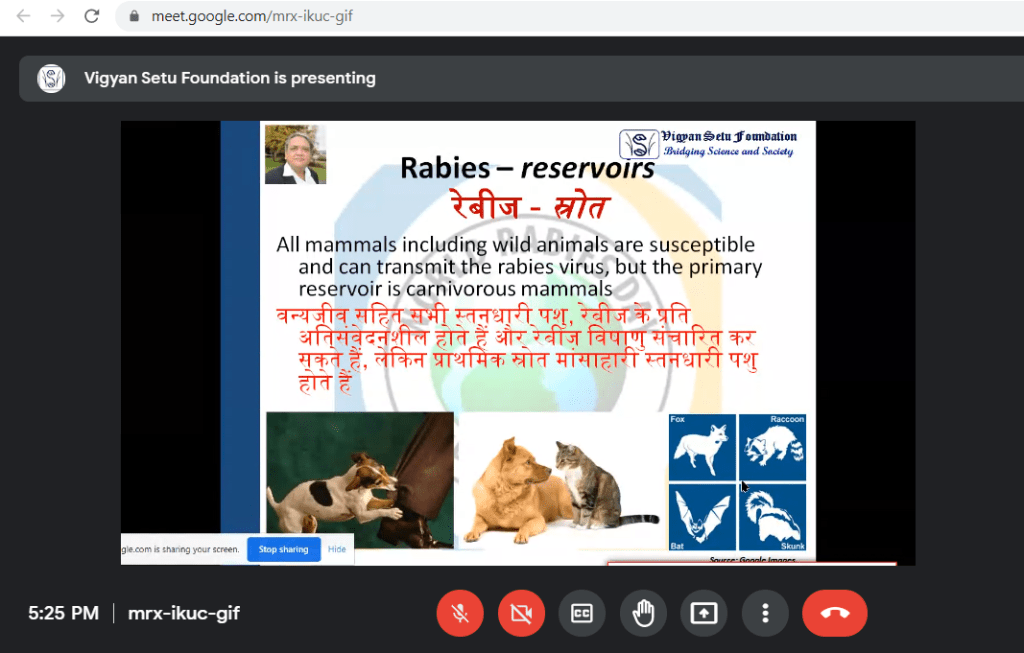This screenshot has width=1024, height=653.
Task: Open the three-dot more options menu
Action: 765,614
